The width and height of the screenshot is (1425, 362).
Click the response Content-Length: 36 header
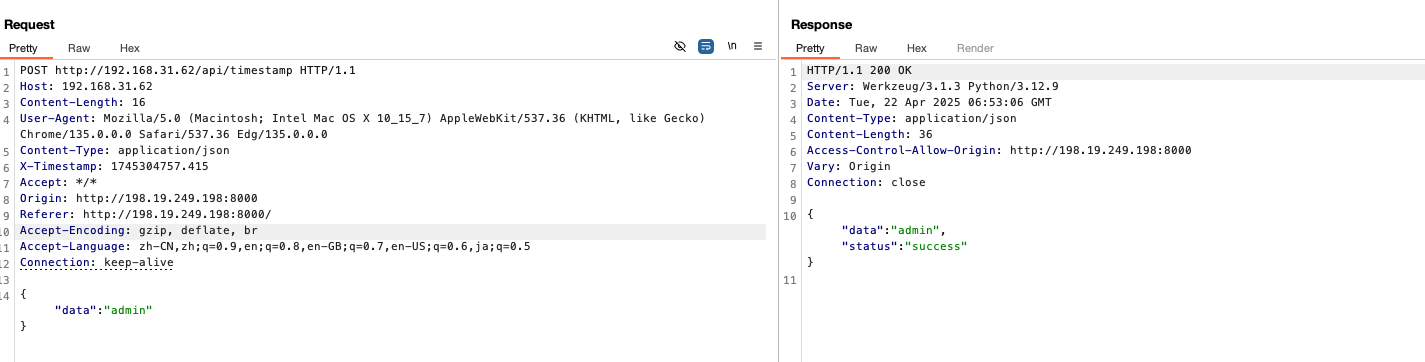(870, 135)
